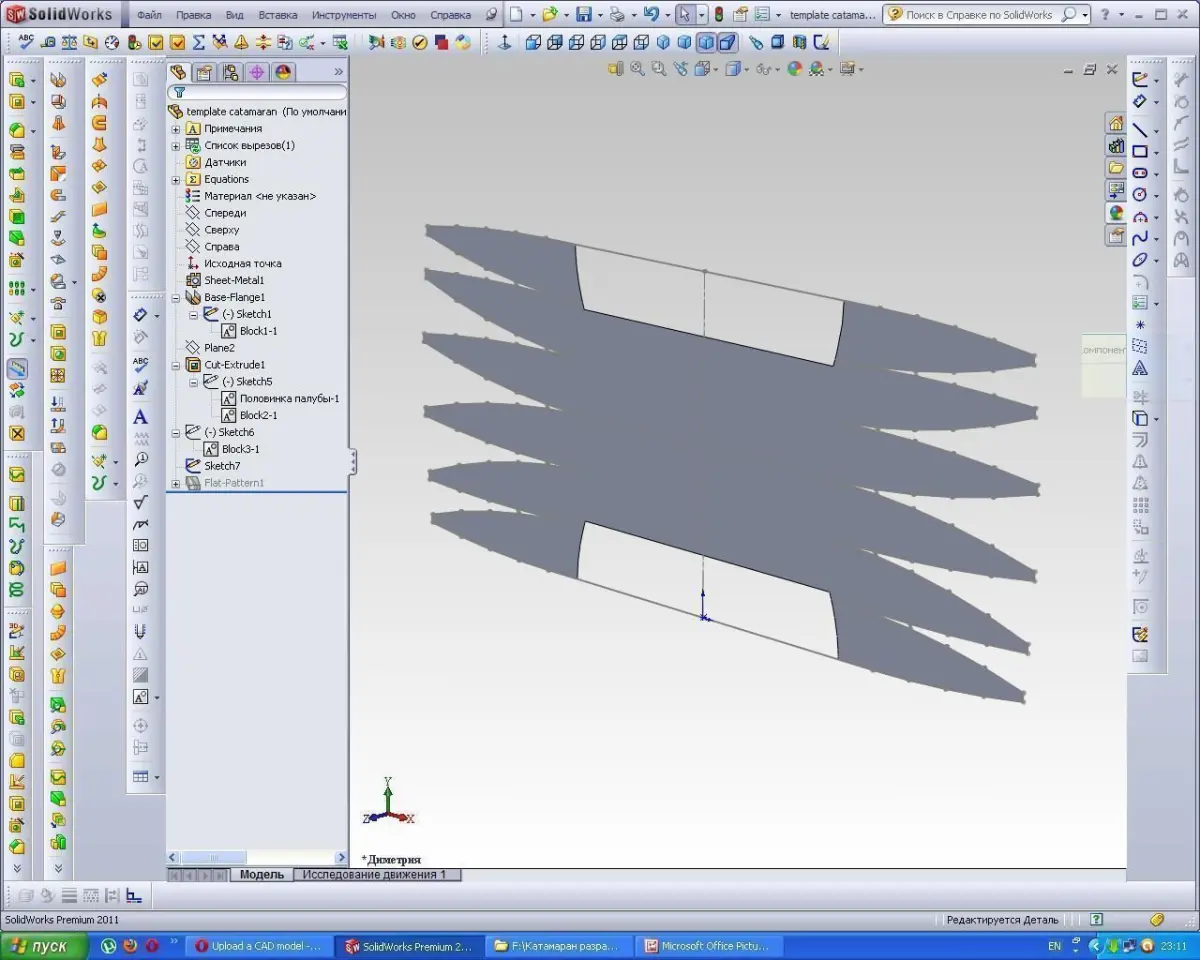This screenshot has height=960, width=1200.
Task: Click the Equations sigma toolbar icon
Action: (x=198, y=42)
